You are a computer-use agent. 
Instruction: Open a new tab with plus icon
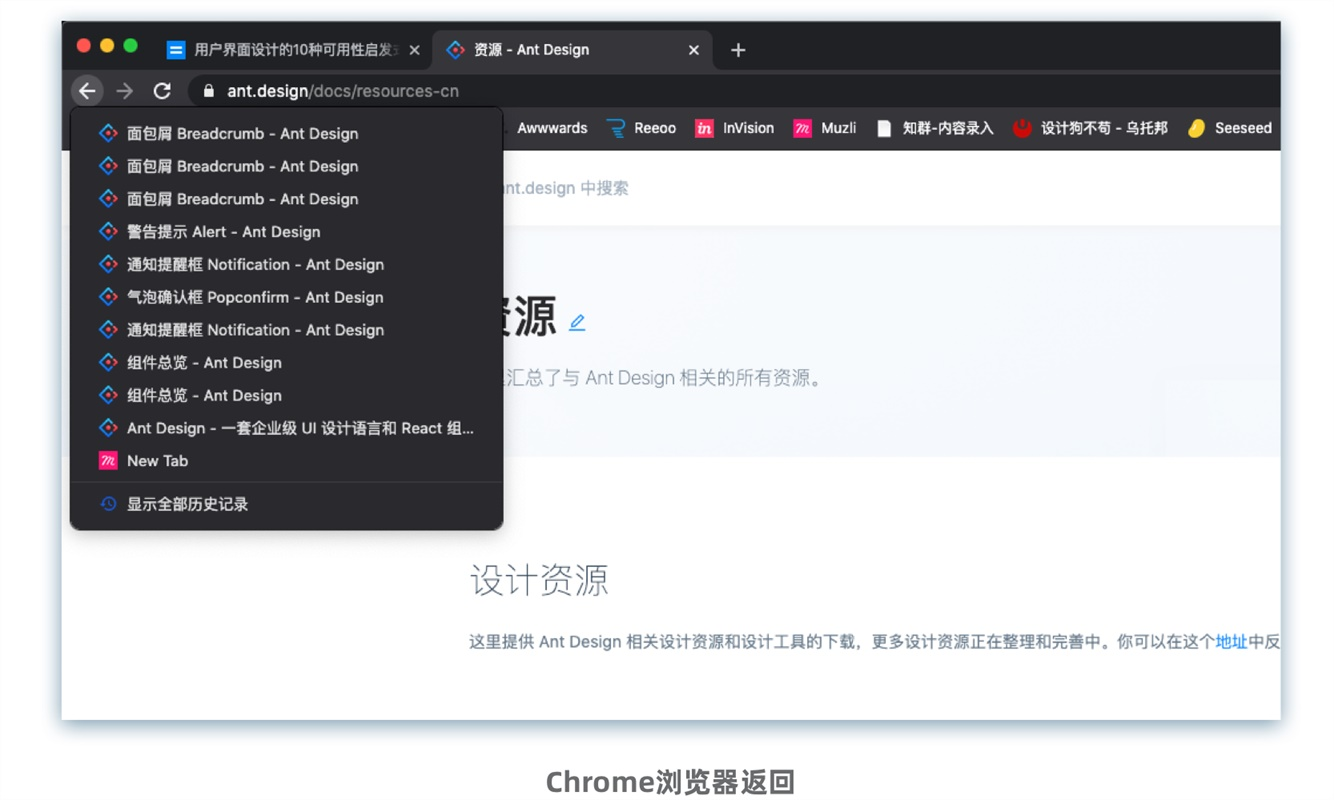[738, 50]
